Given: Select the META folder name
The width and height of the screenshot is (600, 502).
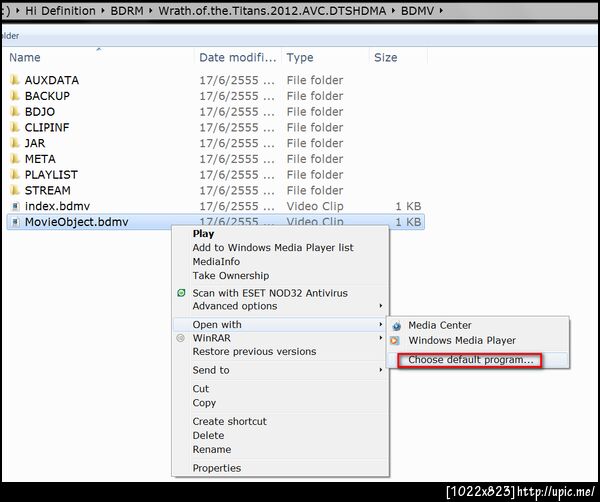Looking at the screenshot, I should pyautogui.click(x=40, y=159).
